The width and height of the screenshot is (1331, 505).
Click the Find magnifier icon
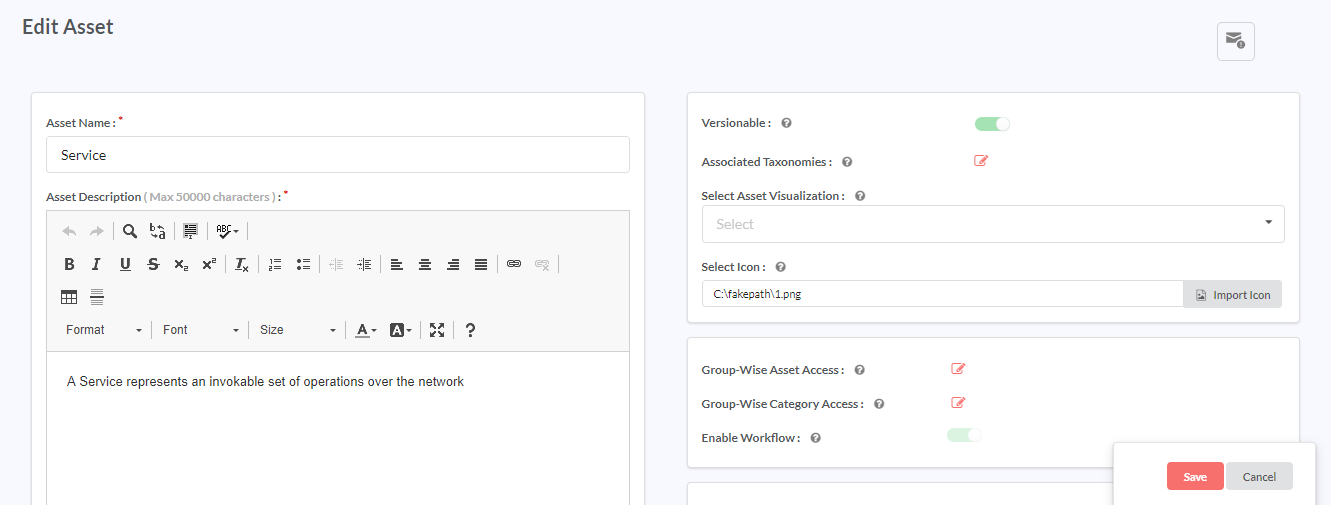coord(130,231)
